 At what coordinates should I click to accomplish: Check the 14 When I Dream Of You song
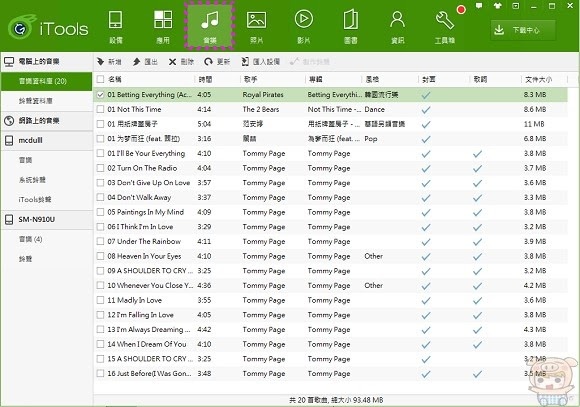[100, 344]
